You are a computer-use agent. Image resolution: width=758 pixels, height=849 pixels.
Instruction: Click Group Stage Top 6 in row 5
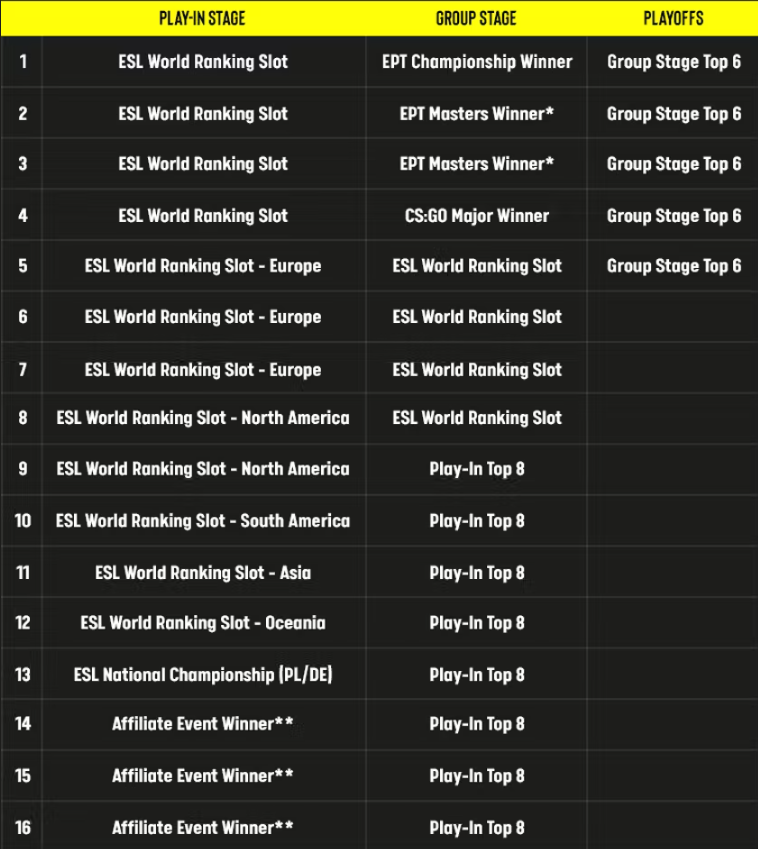tap(674, 266)
